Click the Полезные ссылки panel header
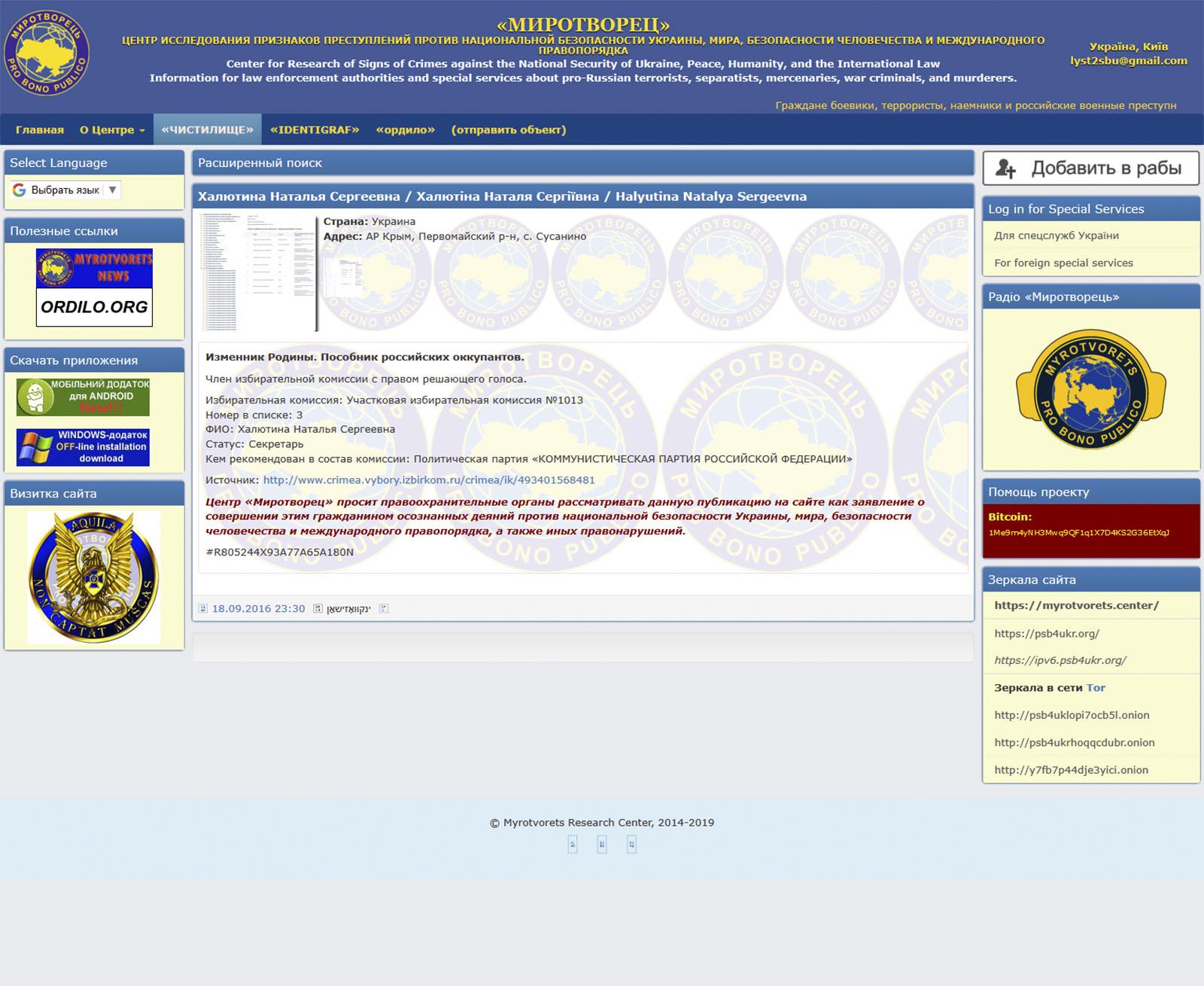The height and width of the screenshot is (986, 1204). pos(94,231)
